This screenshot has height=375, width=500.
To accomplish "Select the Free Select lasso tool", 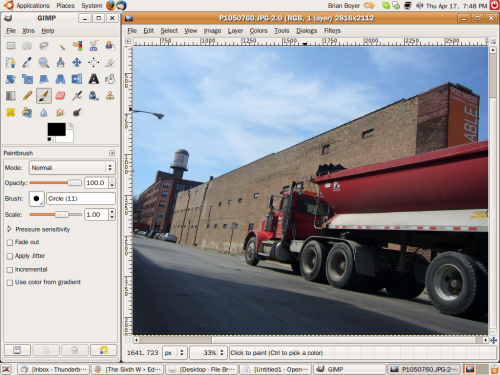I will click(44, 45).
